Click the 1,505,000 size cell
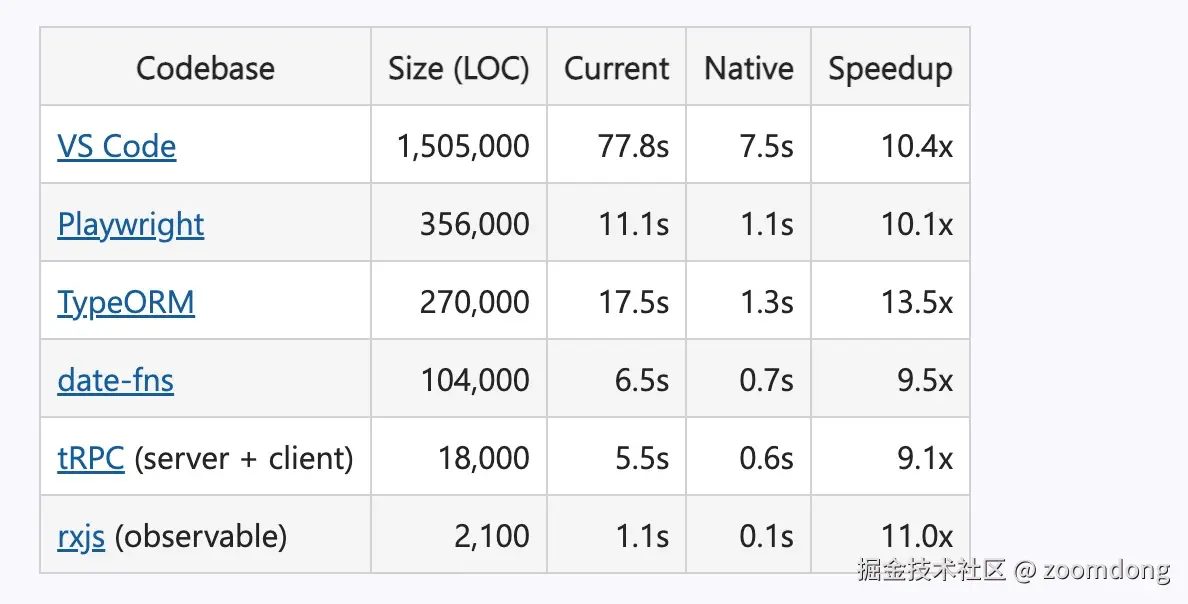 click(x=463, y=146)
